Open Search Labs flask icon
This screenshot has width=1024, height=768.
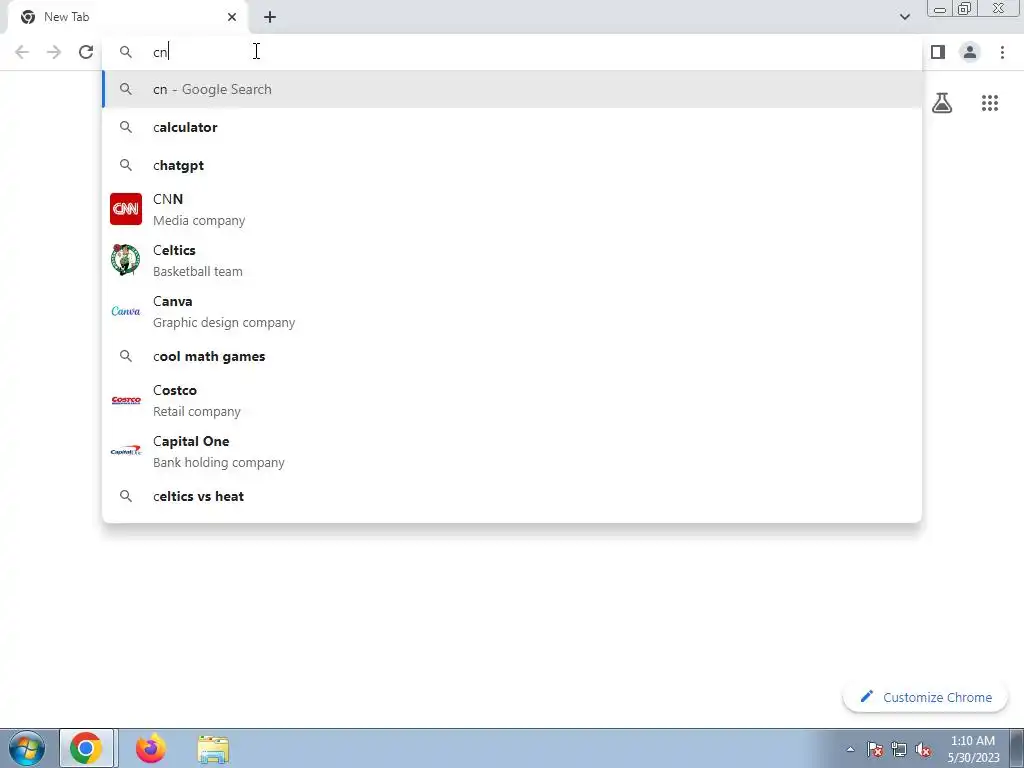[942, 103]
